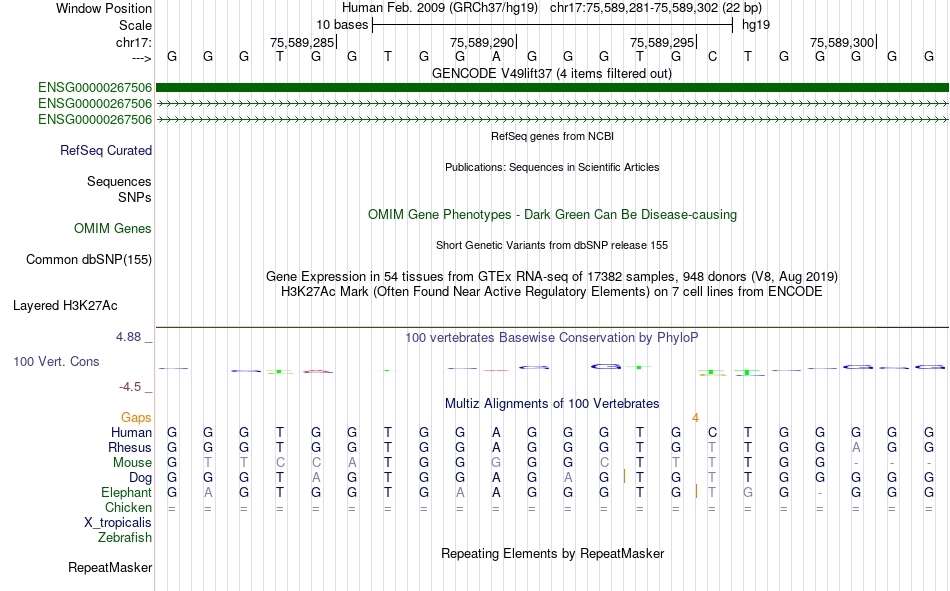Select the 10 bases scale bar
Screen dimensions: 950x591
553,25
